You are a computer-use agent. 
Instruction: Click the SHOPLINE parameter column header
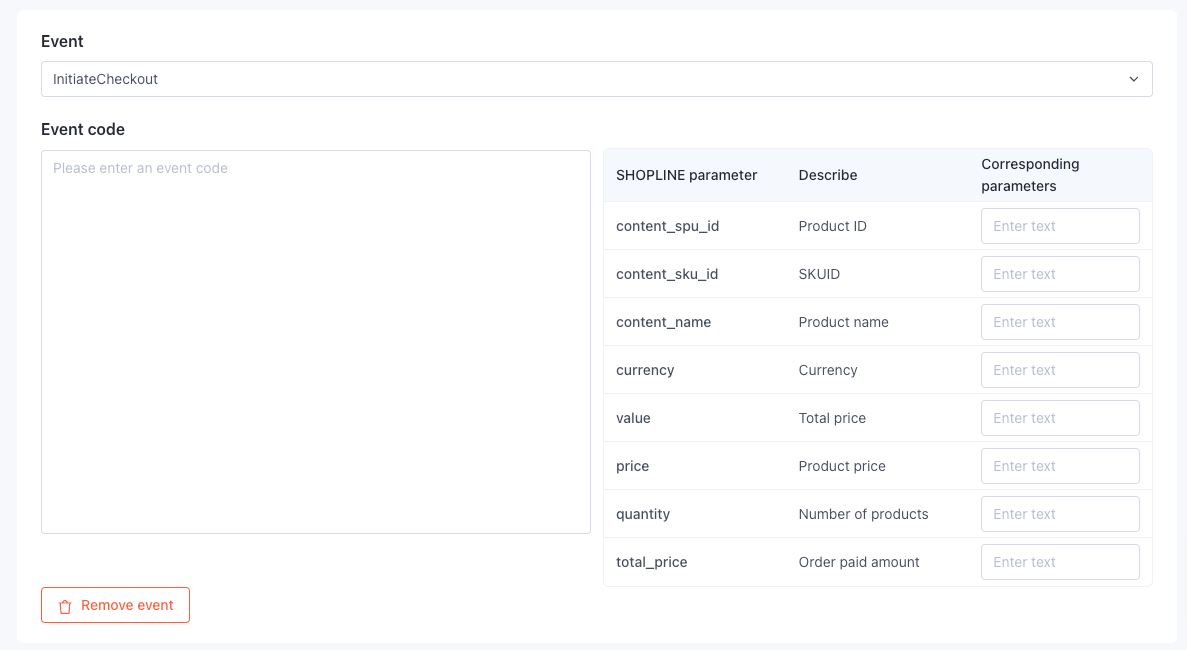686,175
